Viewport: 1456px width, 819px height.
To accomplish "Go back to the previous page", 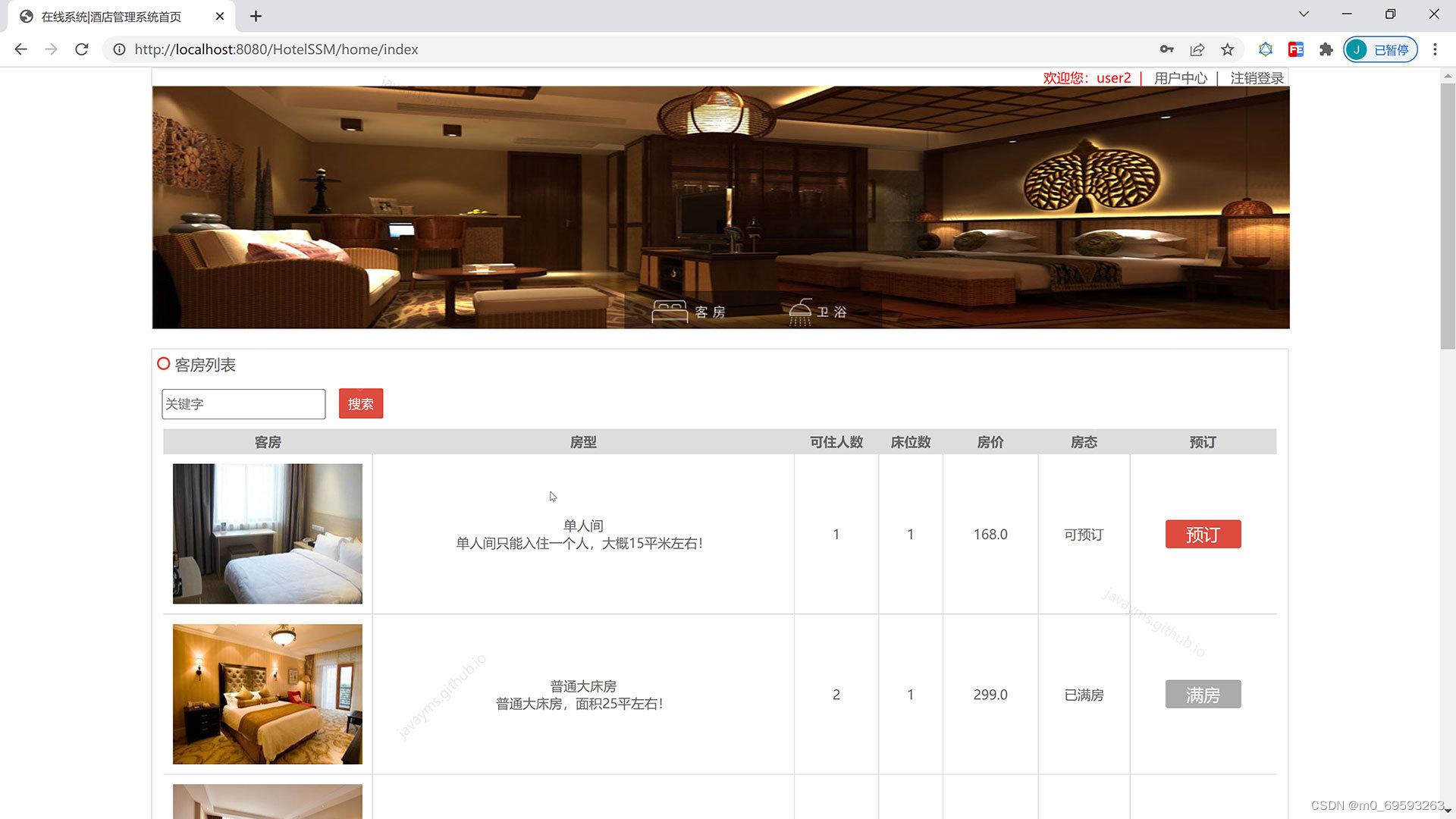I will [20, 49].
